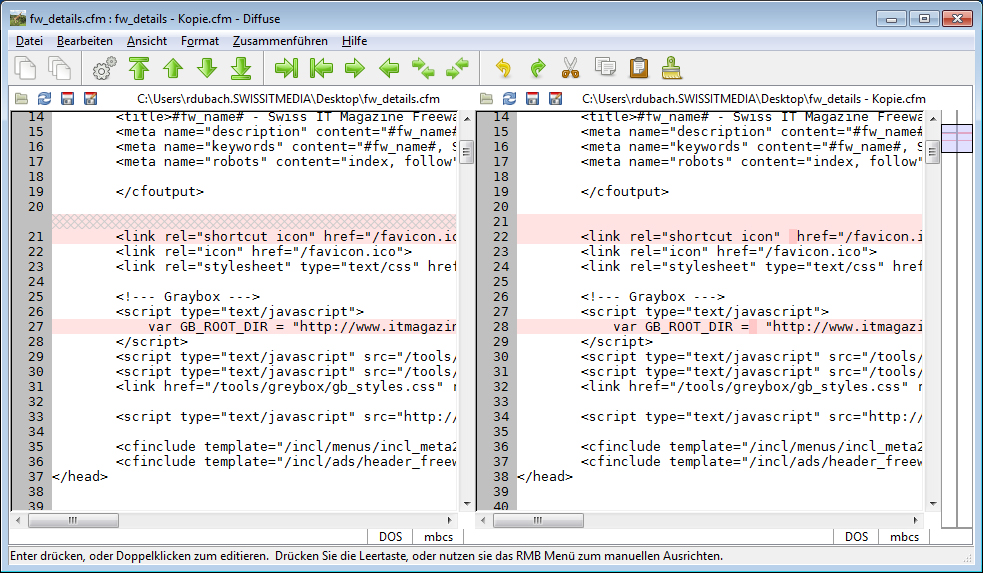Image resolution: width=983 pixels, height=573 pixels.
Task: Copy selection to the right pane
Action: [286, 68]
